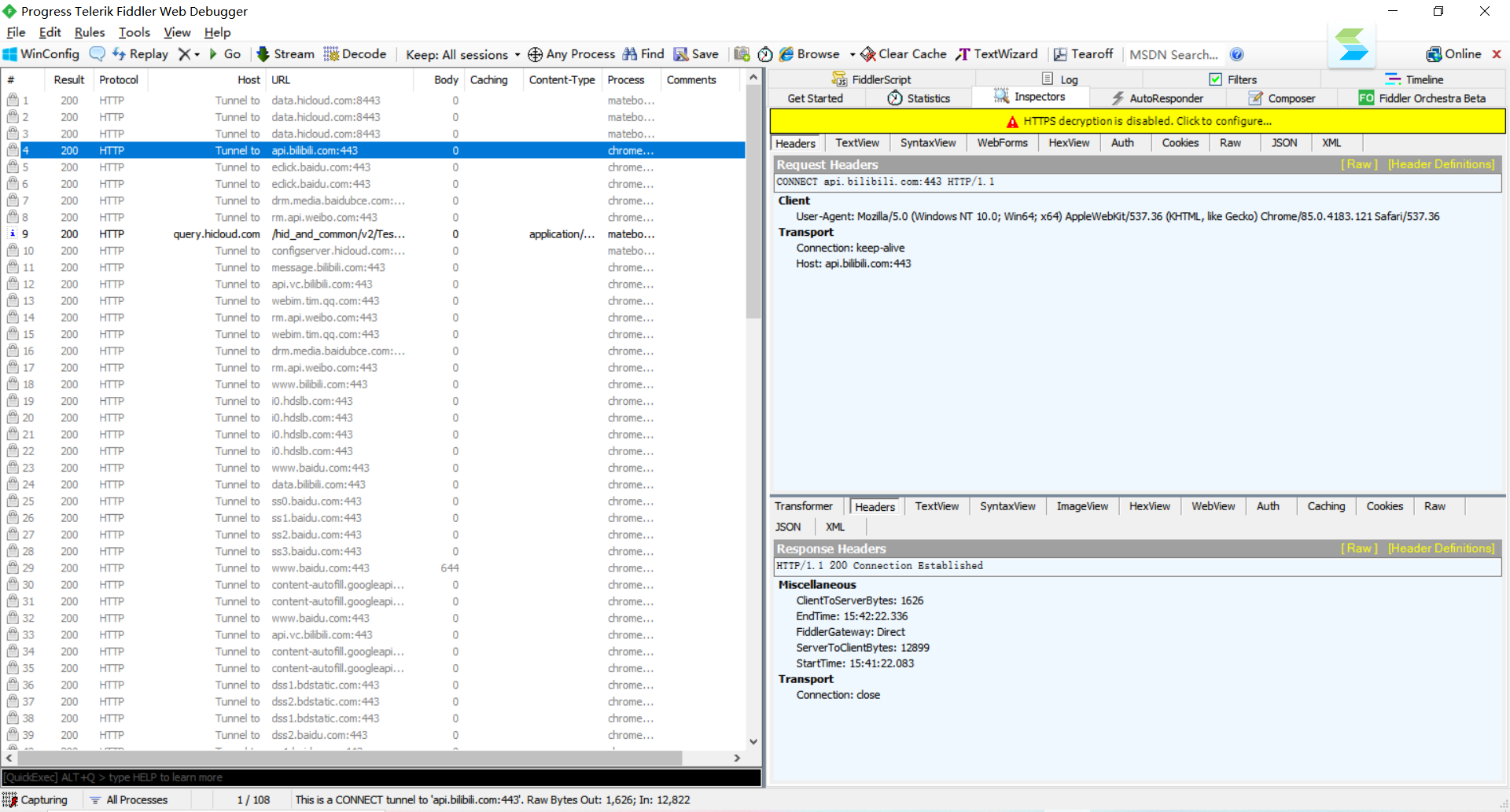This screenshot has height=812, width=1510.
Task: Select the response ImageView tab
Action: (1082, 506)
